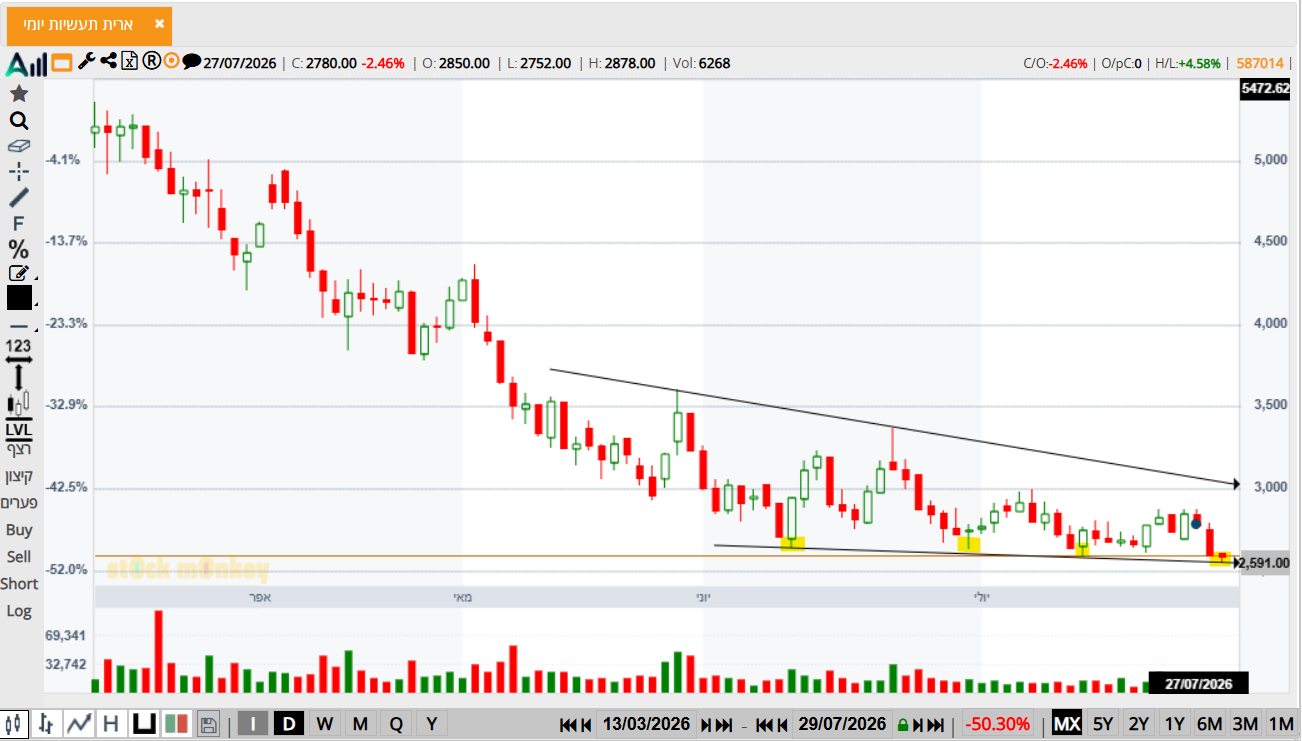The image size is (1302, 741).
Task: Select the trend line drawing tool
Action: pyautogui.click(x=19, y=197)
